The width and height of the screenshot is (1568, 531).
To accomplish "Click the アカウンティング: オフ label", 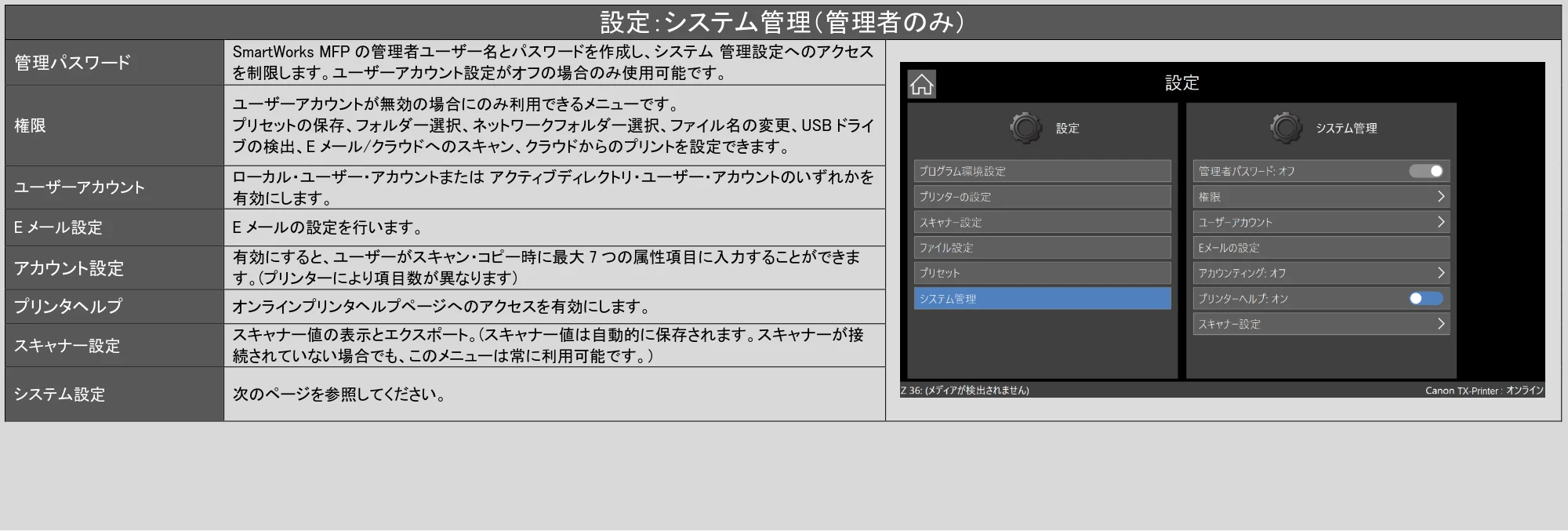I will click(x=1242, y=273).
